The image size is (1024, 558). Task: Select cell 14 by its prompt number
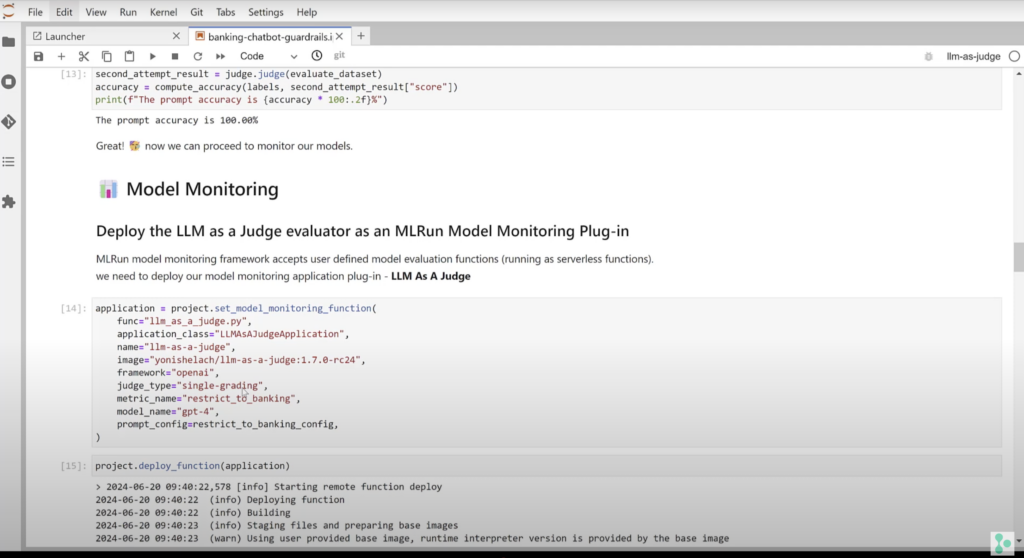click(73, 308)
